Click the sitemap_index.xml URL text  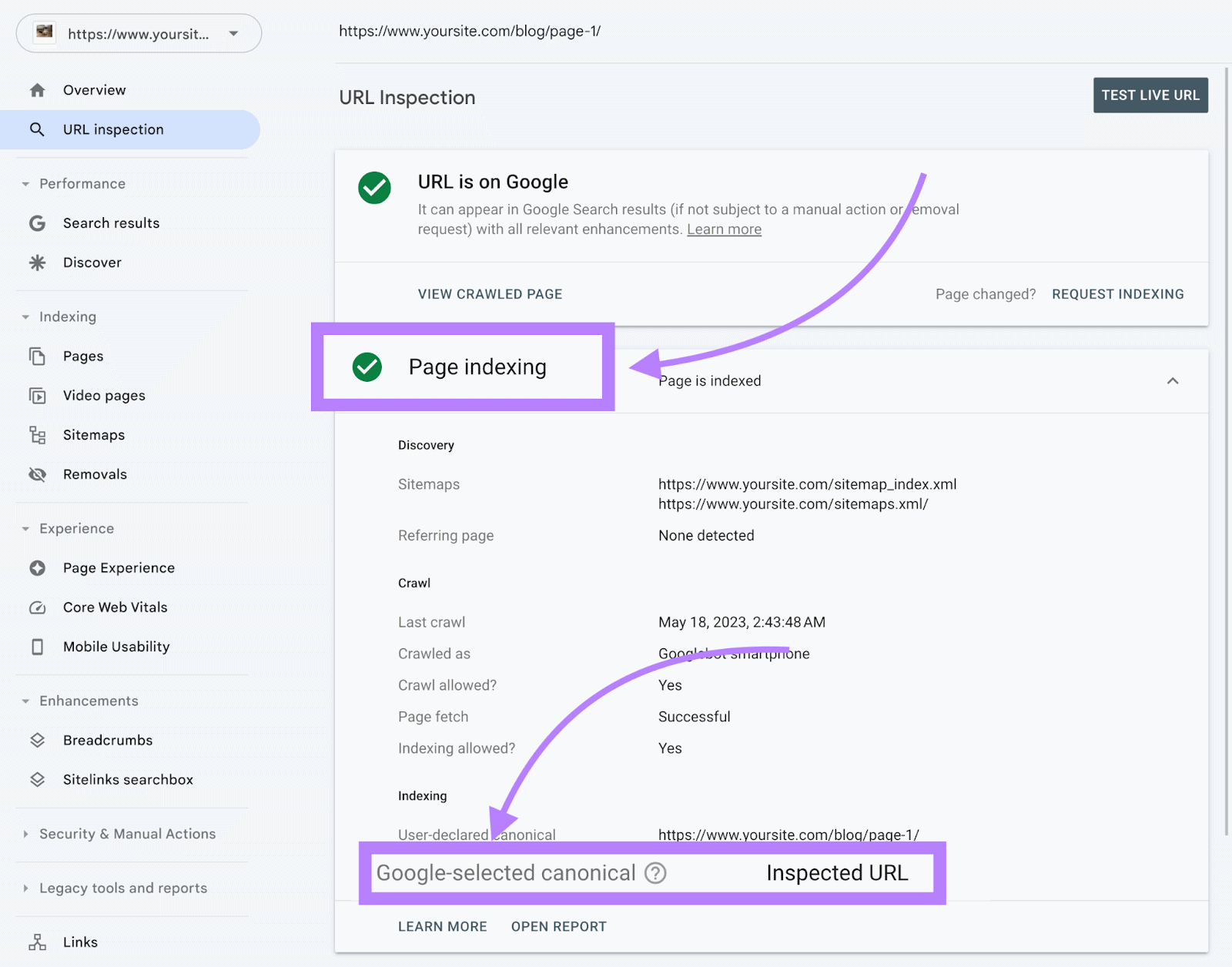pos(807,484)
